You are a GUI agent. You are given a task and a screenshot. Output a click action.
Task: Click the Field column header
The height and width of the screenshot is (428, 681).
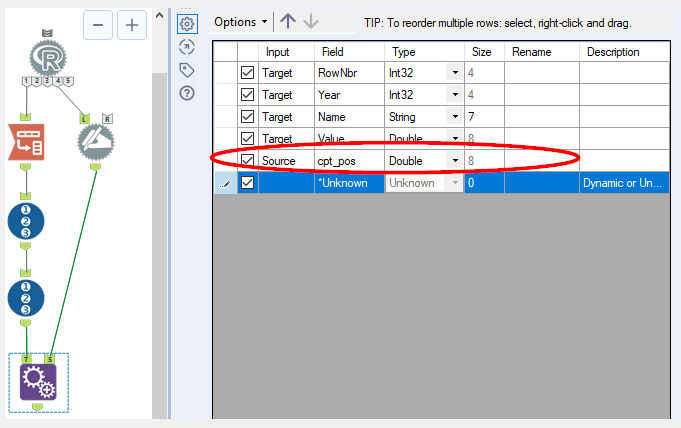pos(349,52)
